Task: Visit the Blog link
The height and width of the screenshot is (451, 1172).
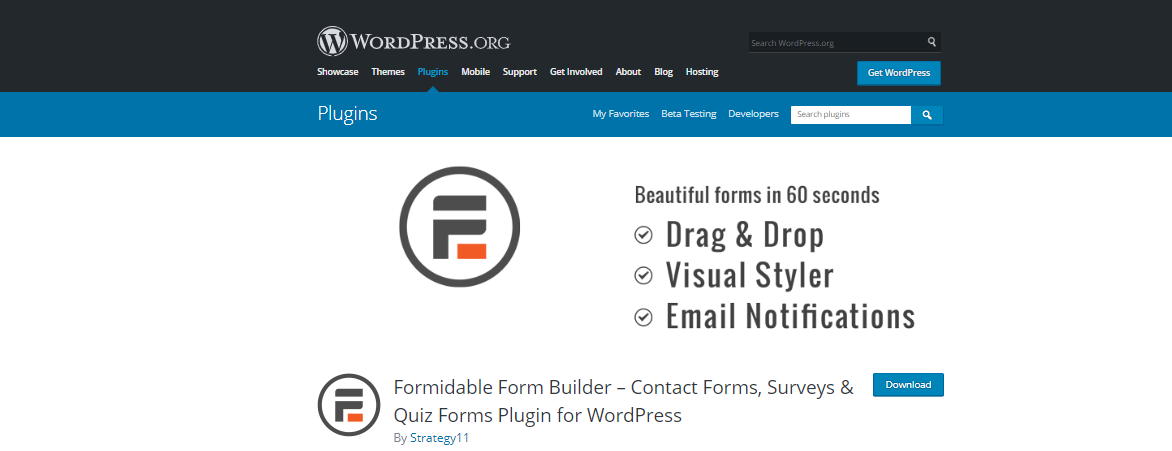Action: (x=664, y=72)
